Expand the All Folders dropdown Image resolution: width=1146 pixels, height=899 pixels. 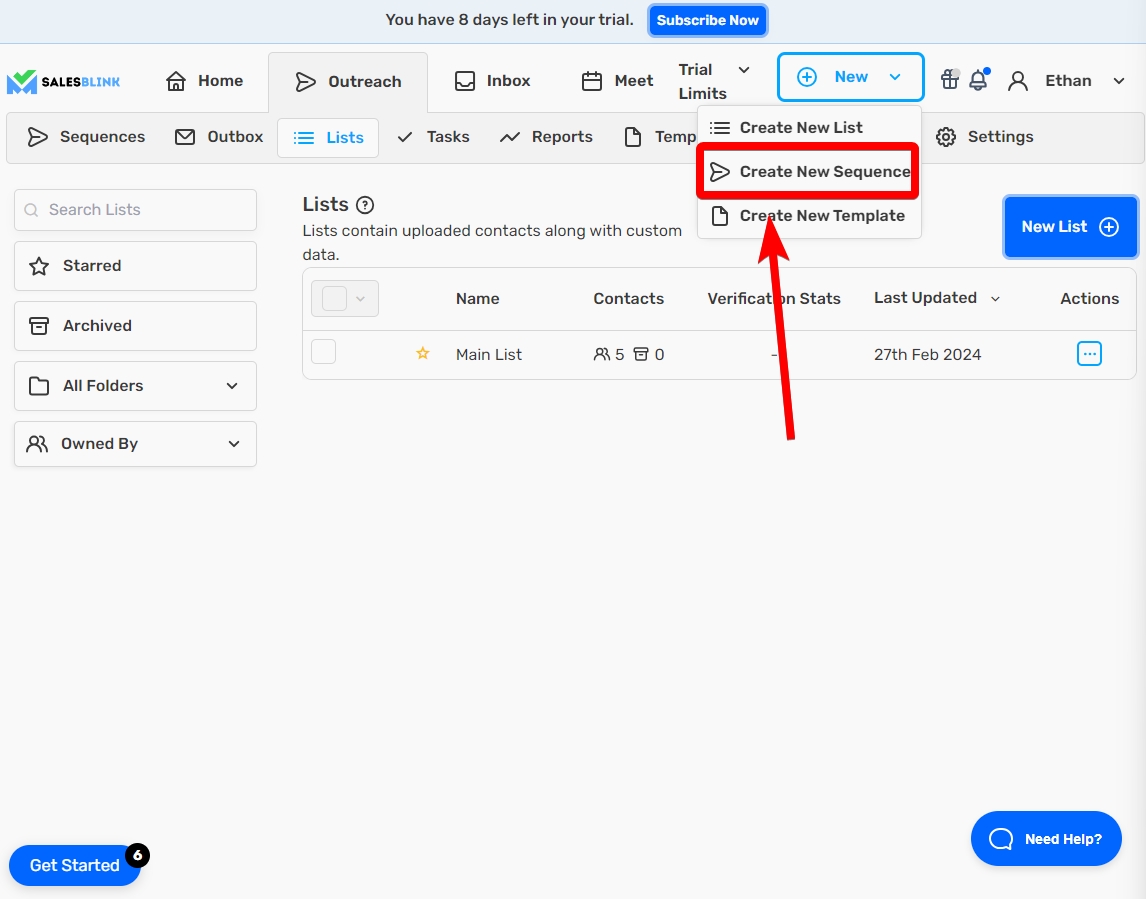[135, 386]
